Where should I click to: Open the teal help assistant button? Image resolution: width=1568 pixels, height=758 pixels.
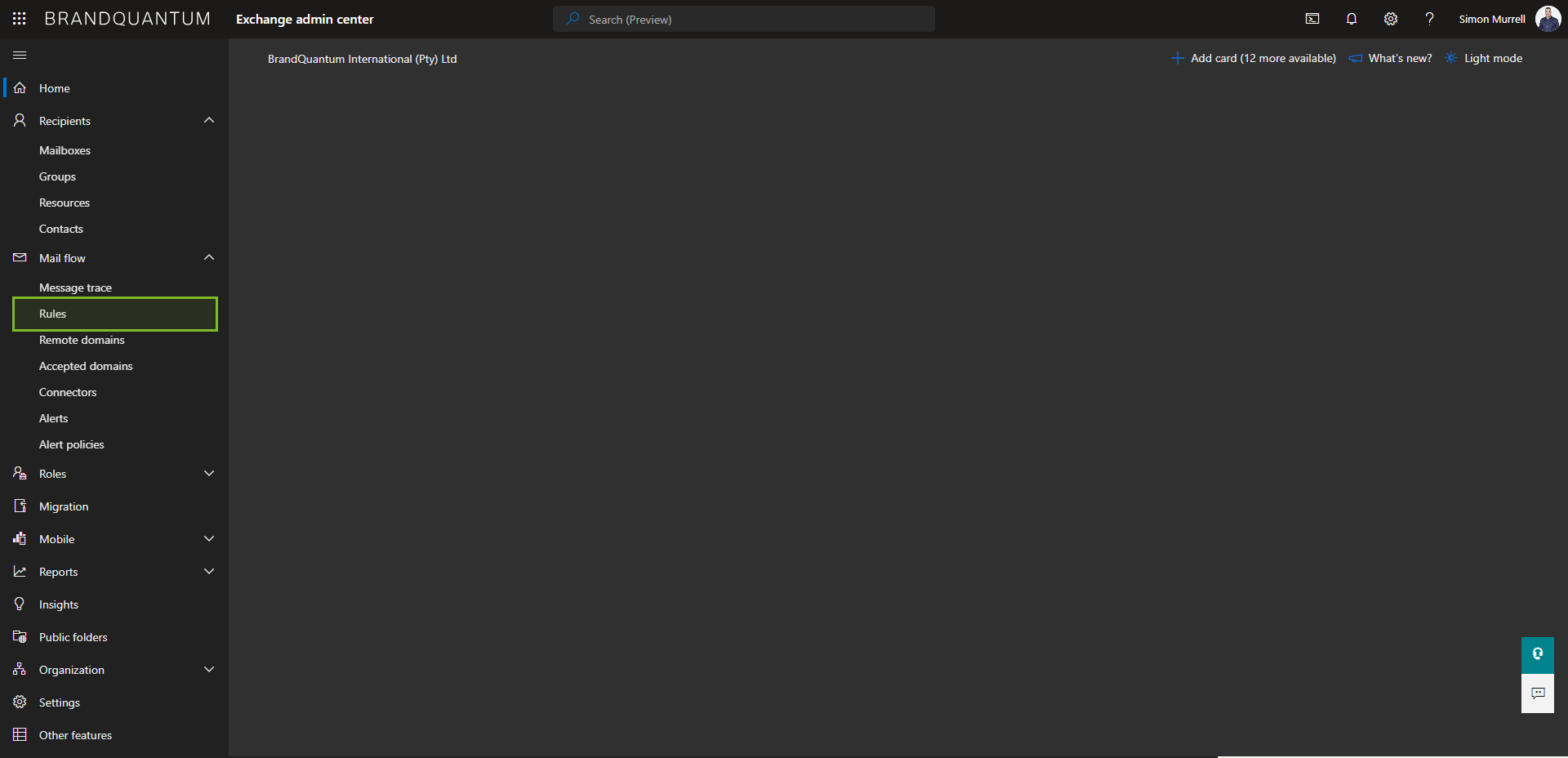tap(1538, 654)
